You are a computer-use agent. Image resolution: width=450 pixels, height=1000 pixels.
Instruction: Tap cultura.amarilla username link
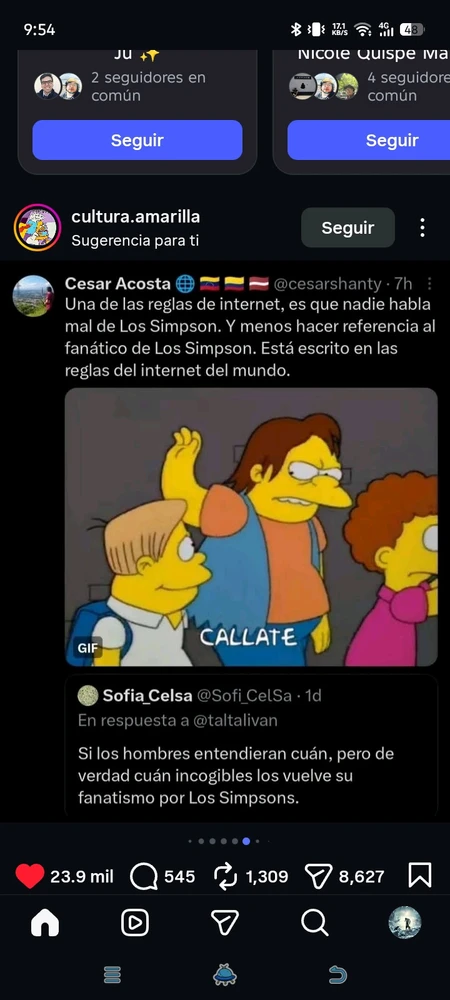click(136, 217)
